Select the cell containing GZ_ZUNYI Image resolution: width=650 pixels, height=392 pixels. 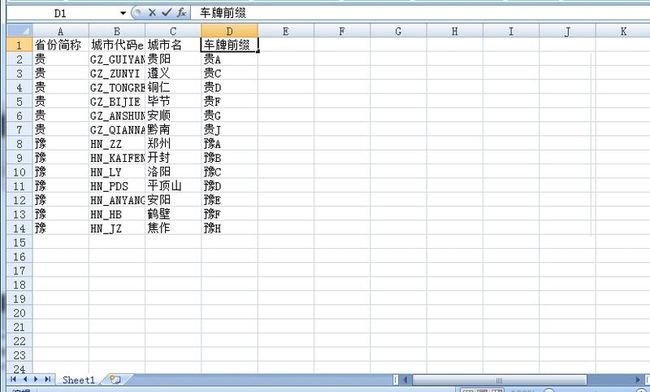coord(117,73)
